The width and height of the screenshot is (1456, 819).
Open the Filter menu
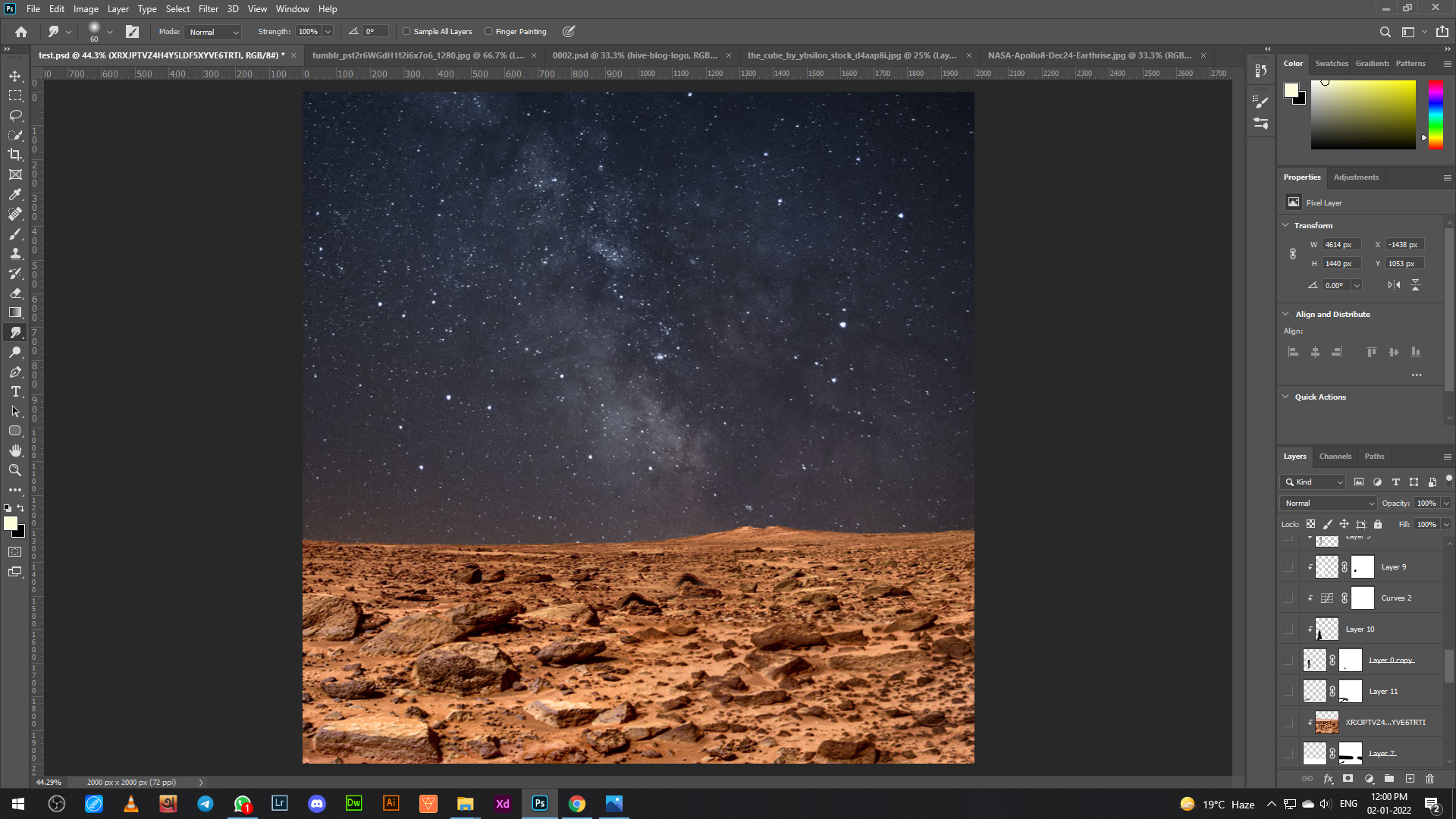(209, 9)
